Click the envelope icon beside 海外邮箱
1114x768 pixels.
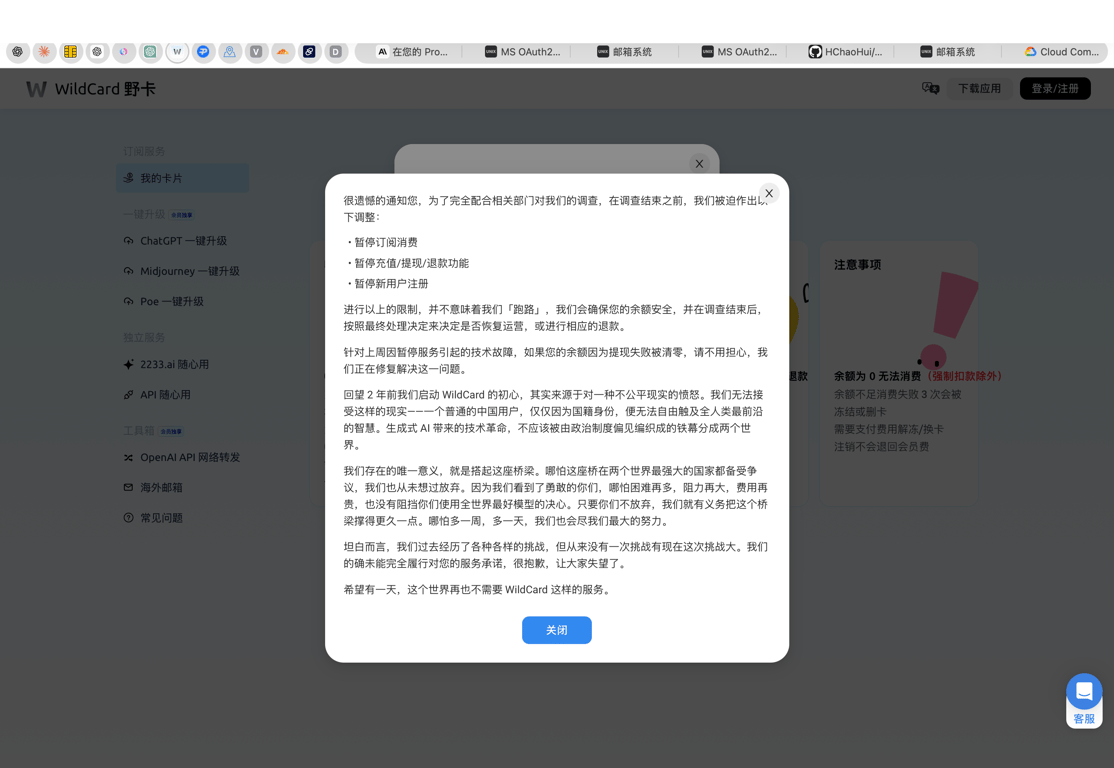tap(129, 487)
